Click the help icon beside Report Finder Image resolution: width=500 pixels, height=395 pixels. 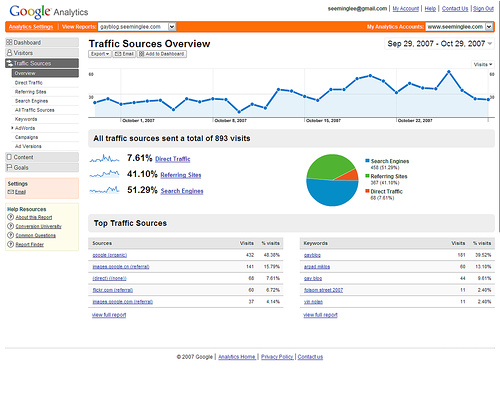pyautogui.click(x=11, y=244)
